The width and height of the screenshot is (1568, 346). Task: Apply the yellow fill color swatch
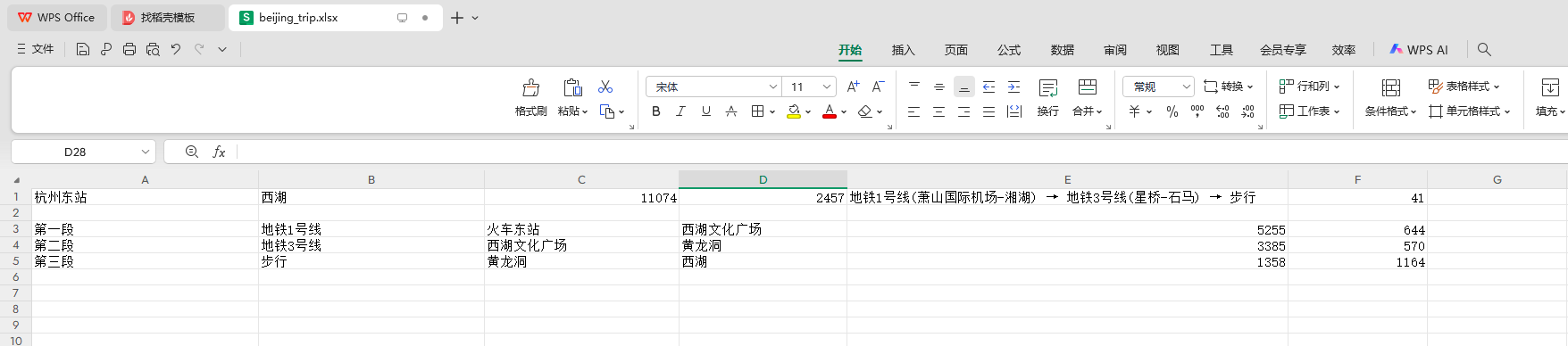click(794, 112)
